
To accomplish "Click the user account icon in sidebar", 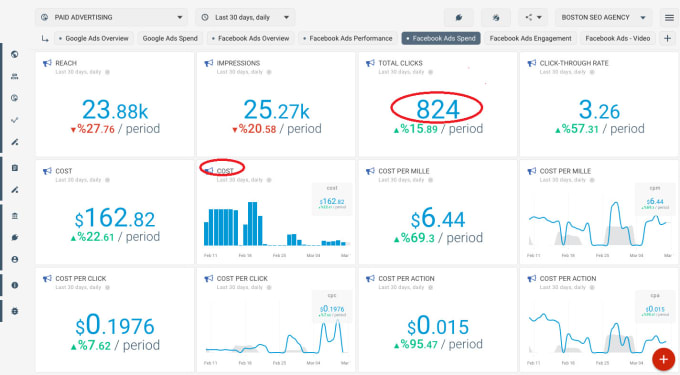I will coord(15,259).
